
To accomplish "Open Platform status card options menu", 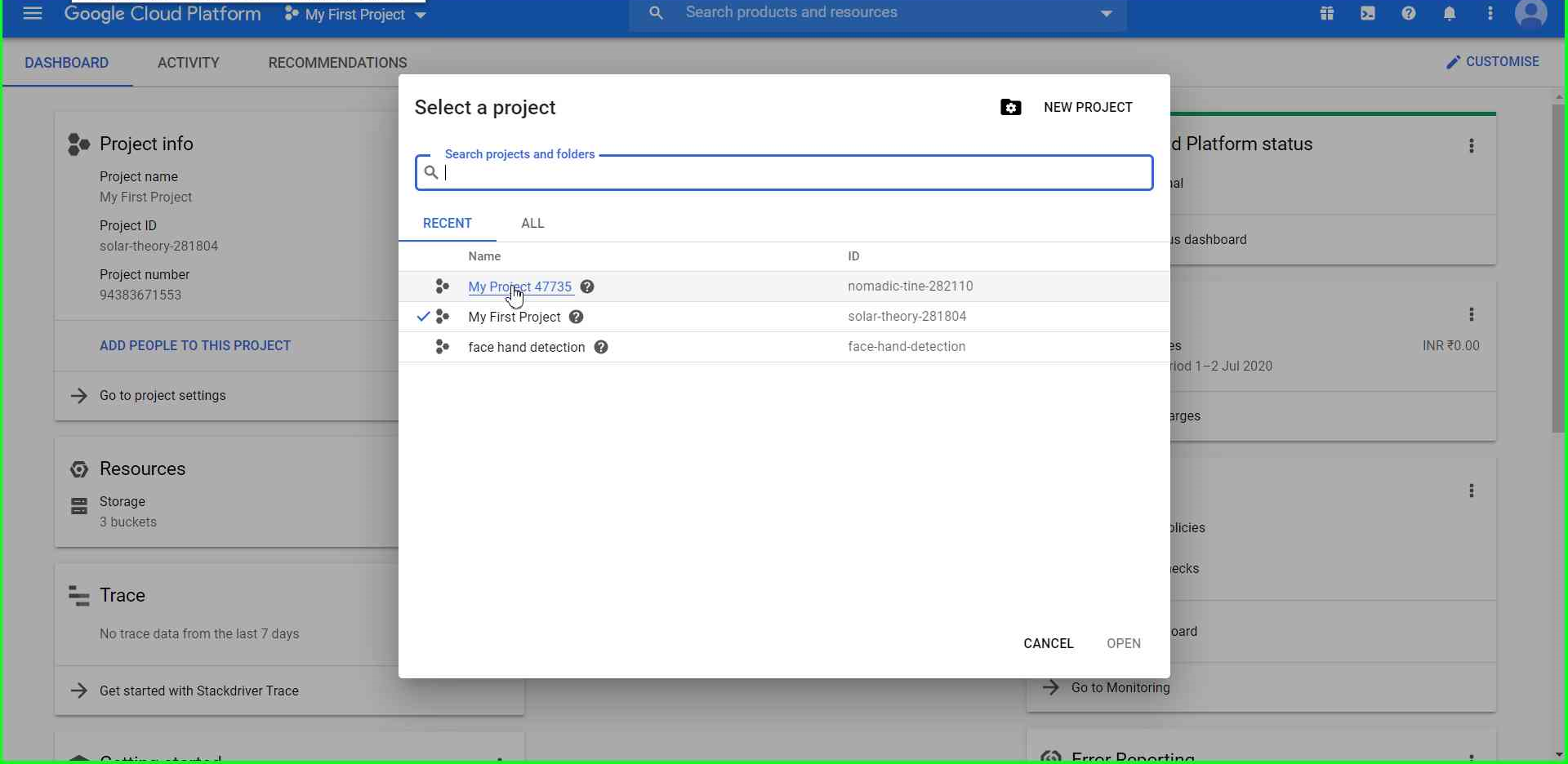I will tap(1472, 145).
